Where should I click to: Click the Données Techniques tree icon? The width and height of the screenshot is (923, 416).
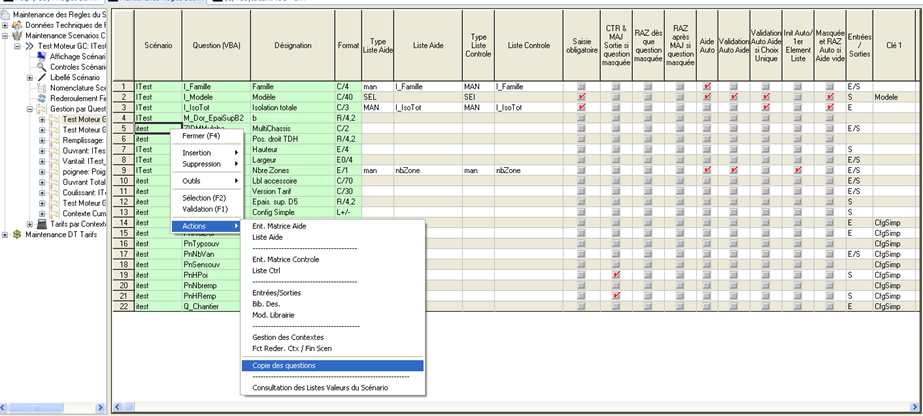coord(17,25)
